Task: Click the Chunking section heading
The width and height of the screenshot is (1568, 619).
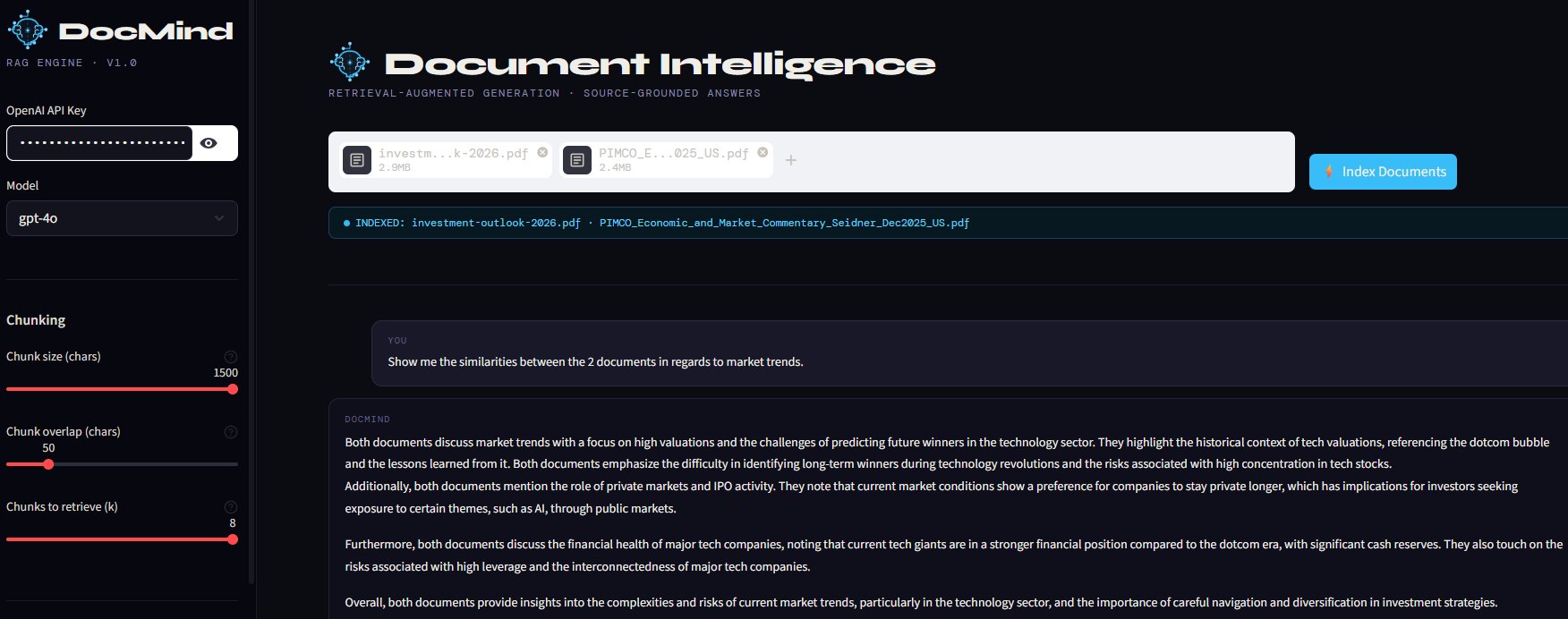Action: 36,320
